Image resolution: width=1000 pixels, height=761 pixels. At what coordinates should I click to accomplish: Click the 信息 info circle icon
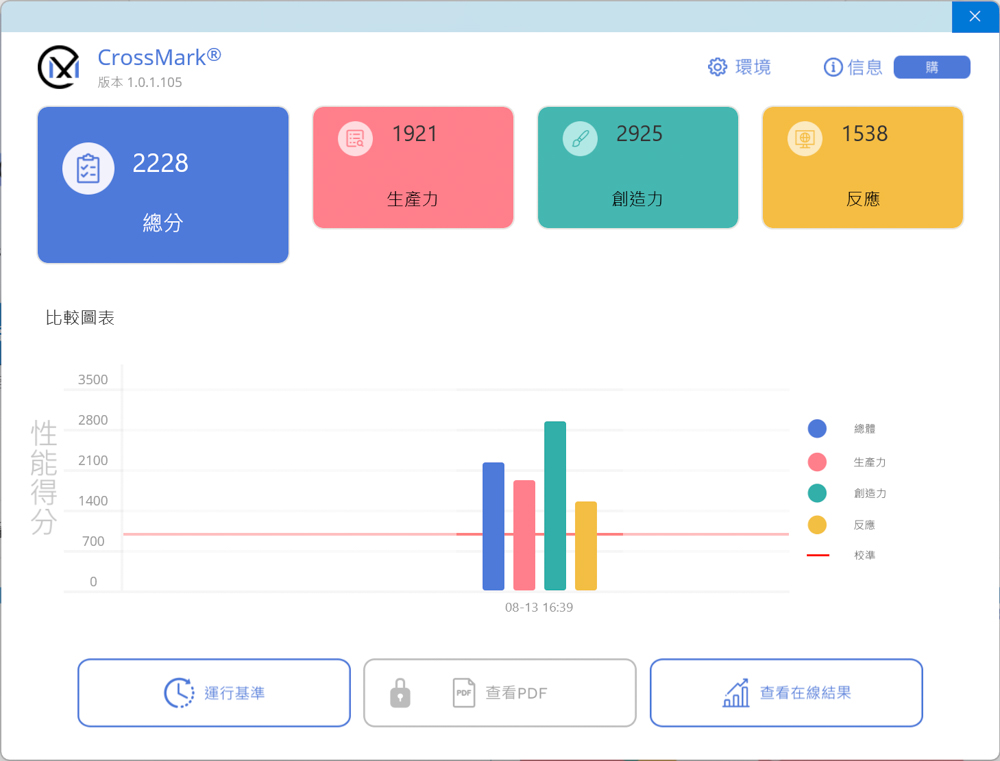(832, 67)
